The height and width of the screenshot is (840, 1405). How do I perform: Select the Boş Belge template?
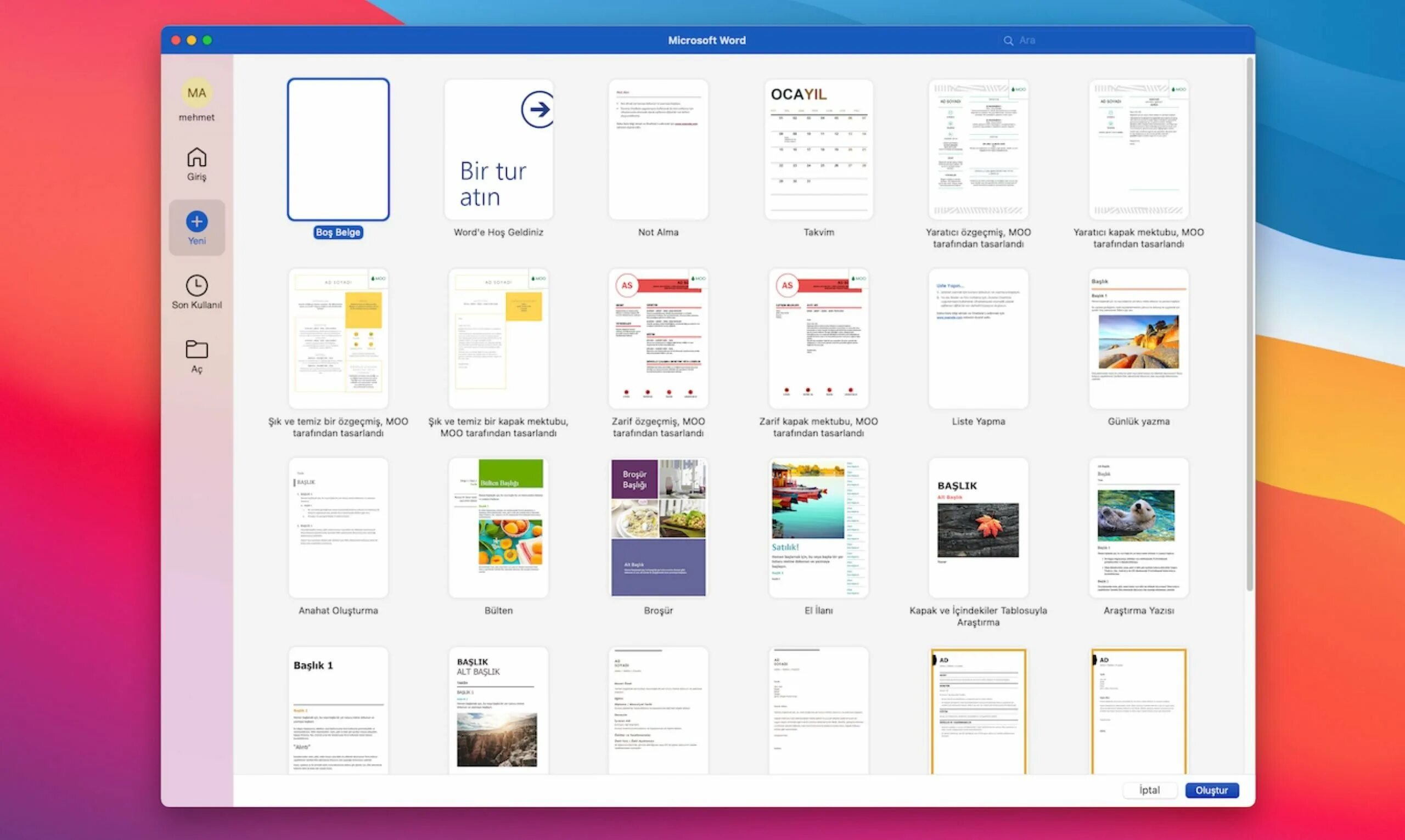[x=338, y=149]
